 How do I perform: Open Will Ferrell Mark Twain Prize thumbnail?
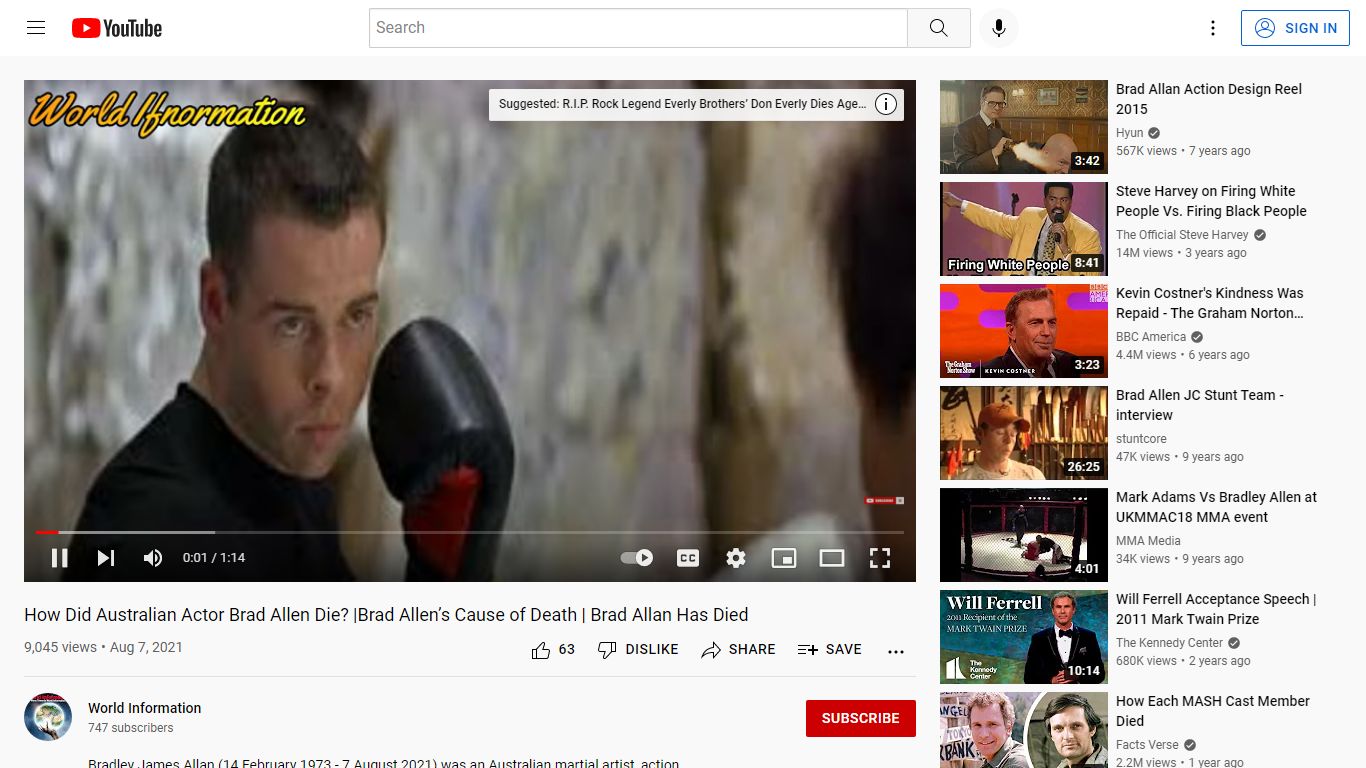point(1024,637)
